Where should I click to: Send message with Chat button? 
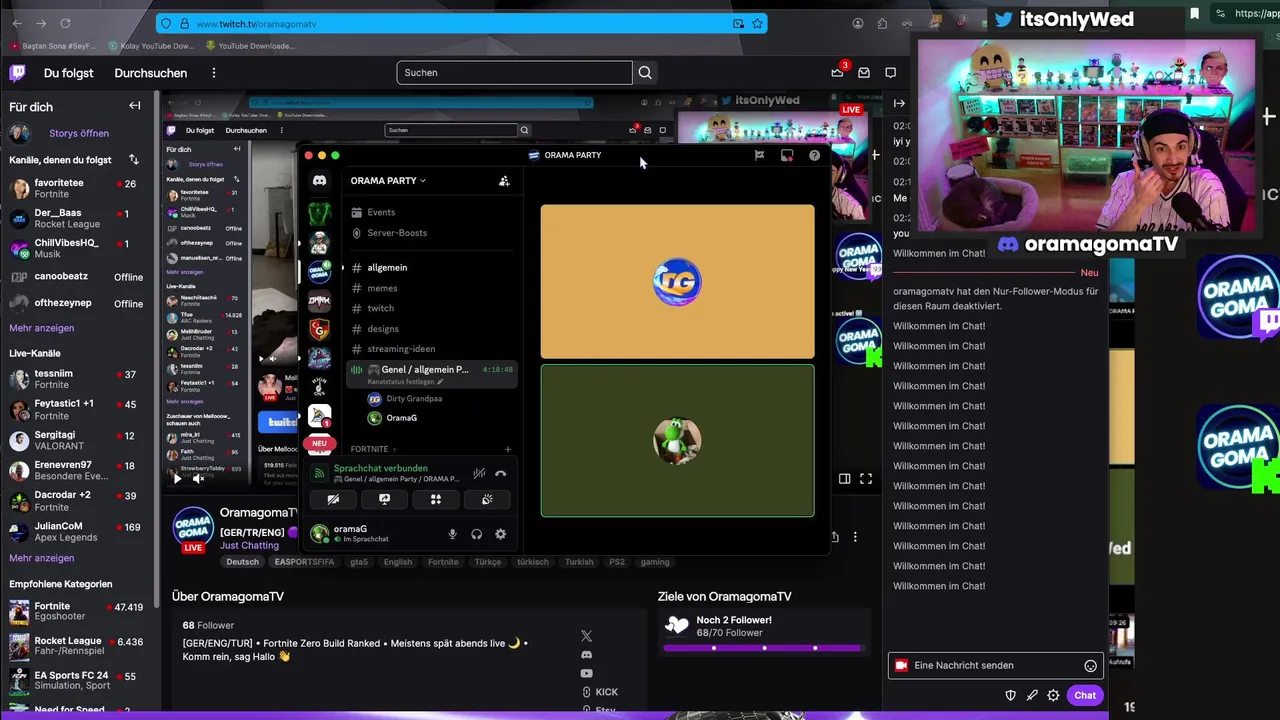coord(1085,696)
